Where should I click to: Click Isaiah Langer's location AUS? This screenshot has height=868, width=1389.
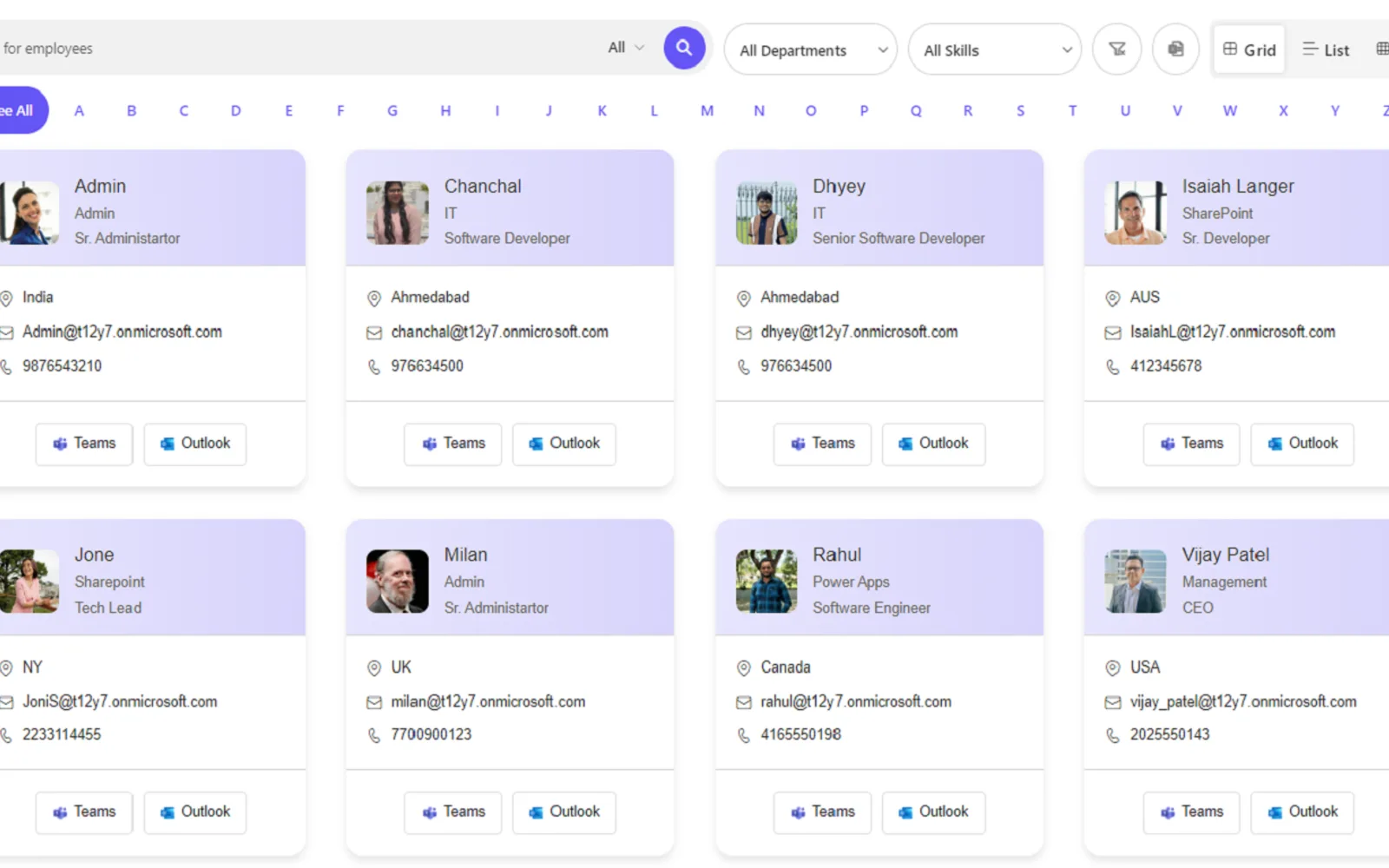[1144, 297]
